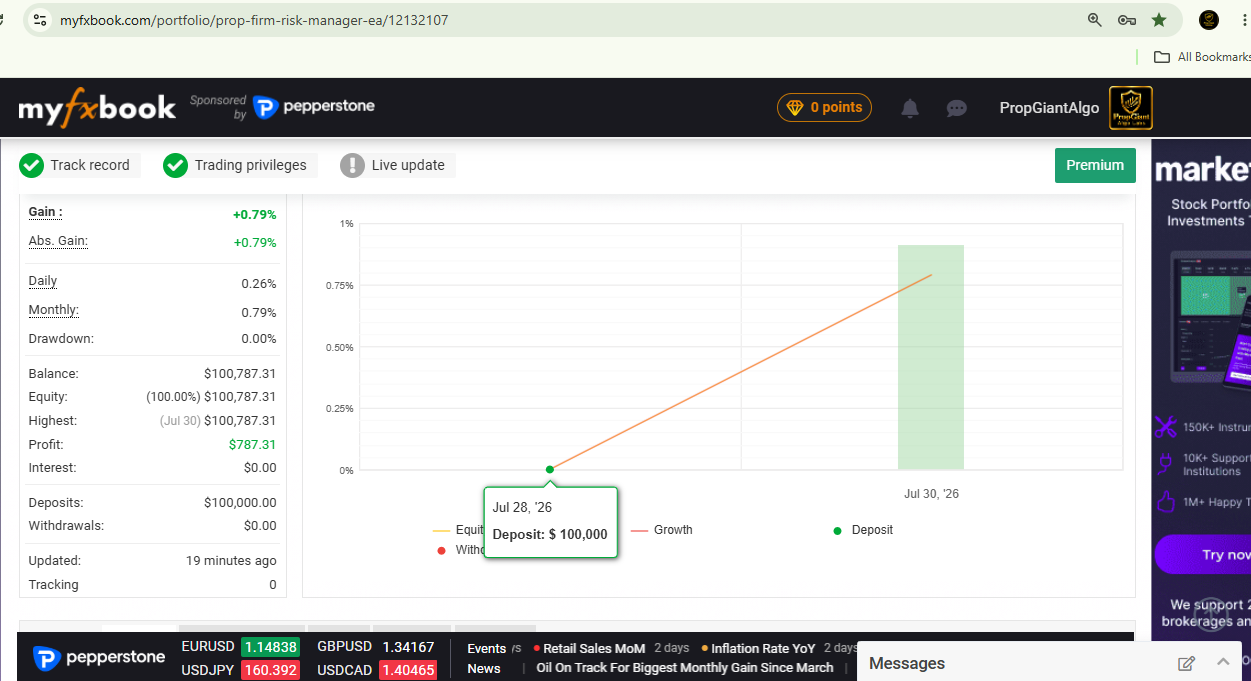Click the Deposits value $100,000.00
Viewport: 1251px width, 681px height.
240,503
